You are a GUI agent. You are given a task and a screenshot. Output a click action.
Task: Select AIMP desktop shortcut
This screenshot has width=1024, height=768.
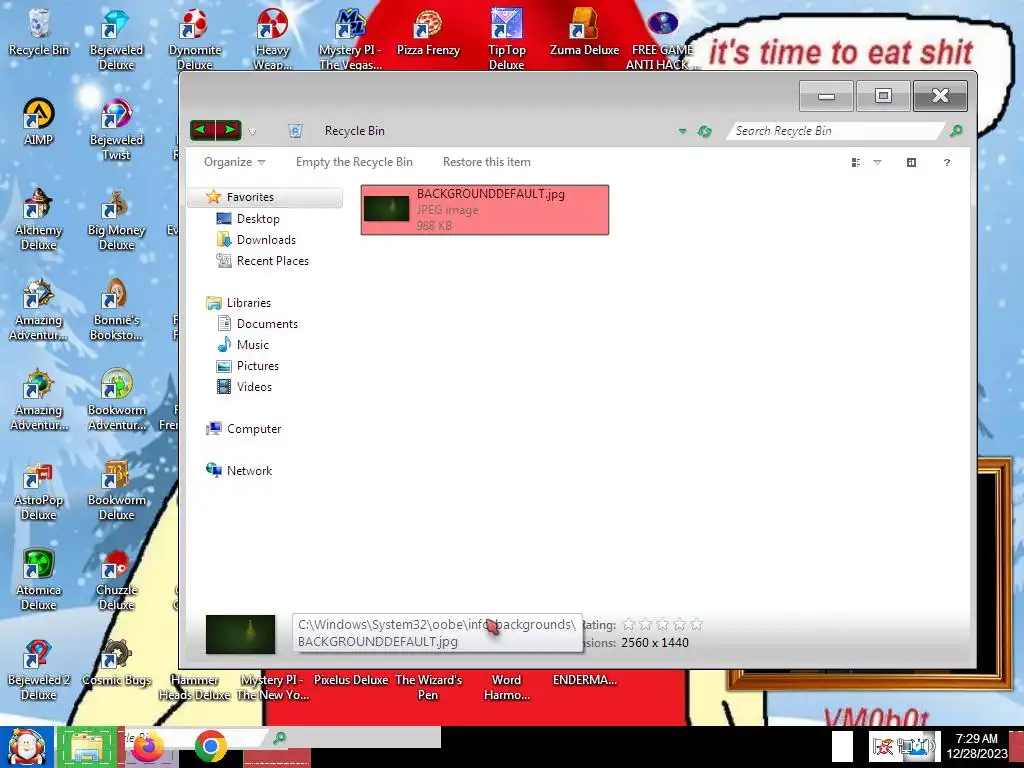(x=39, y=123)
